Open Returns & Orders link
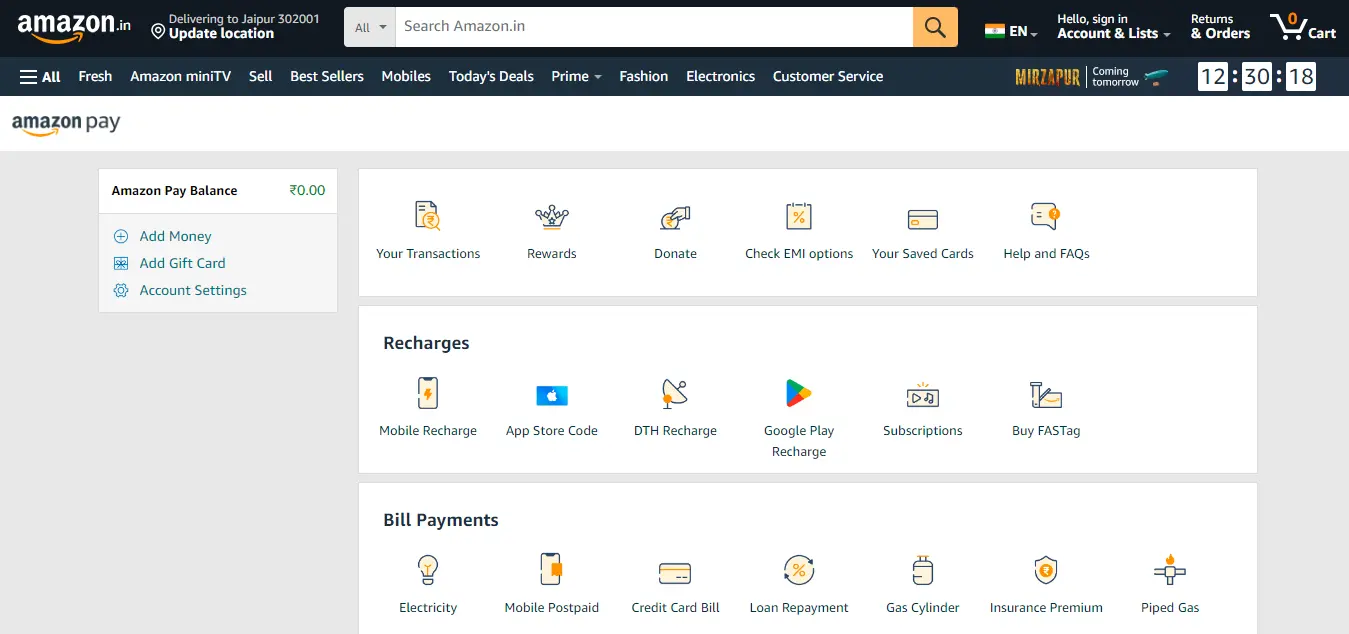This screenshot has height=634, width=1349. [x=1220, y=27]
